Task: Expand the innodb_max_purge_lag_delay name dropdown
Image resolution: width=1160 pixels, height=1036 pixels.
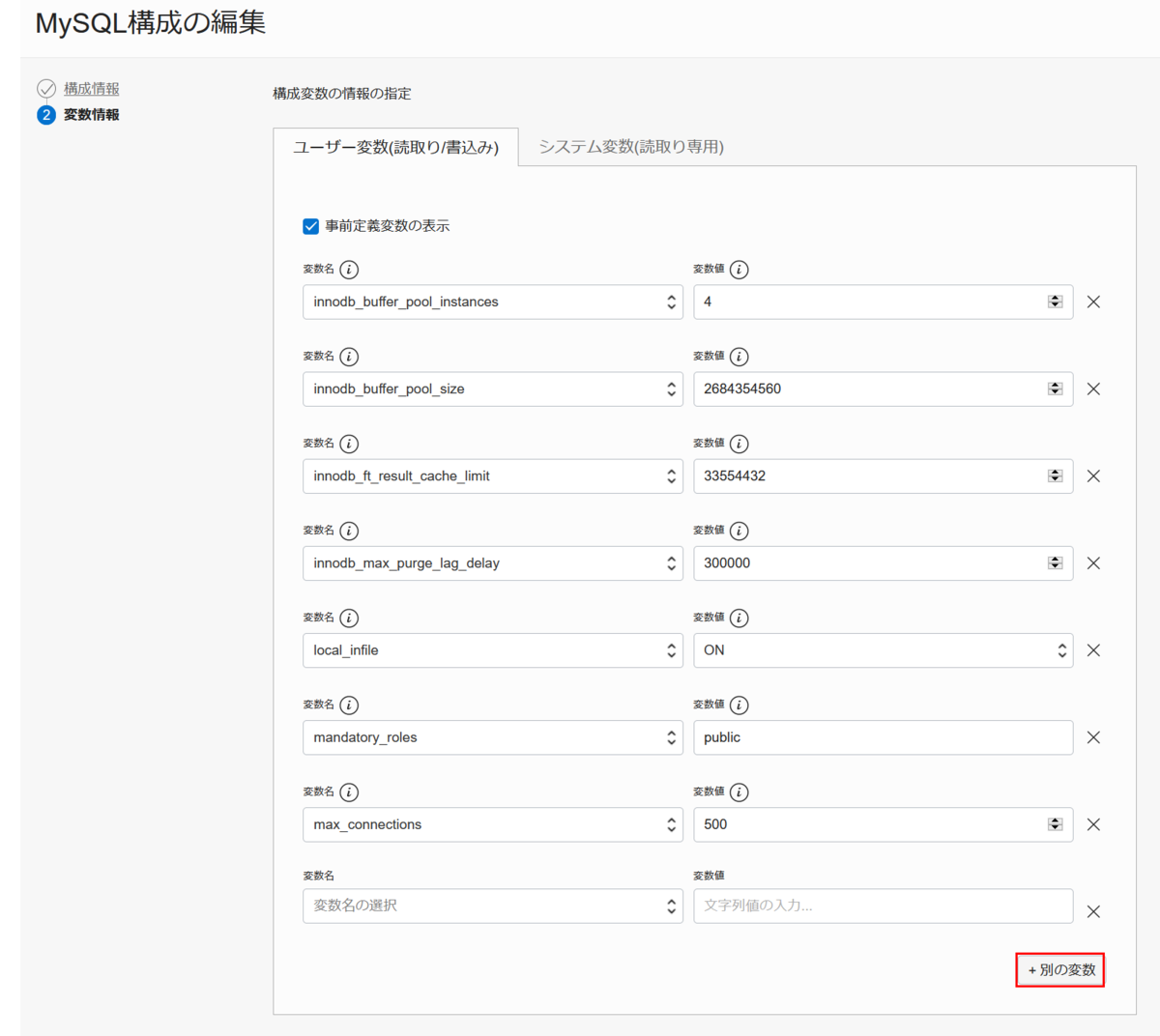Action: pyautogui.click(x=492, y=562)
